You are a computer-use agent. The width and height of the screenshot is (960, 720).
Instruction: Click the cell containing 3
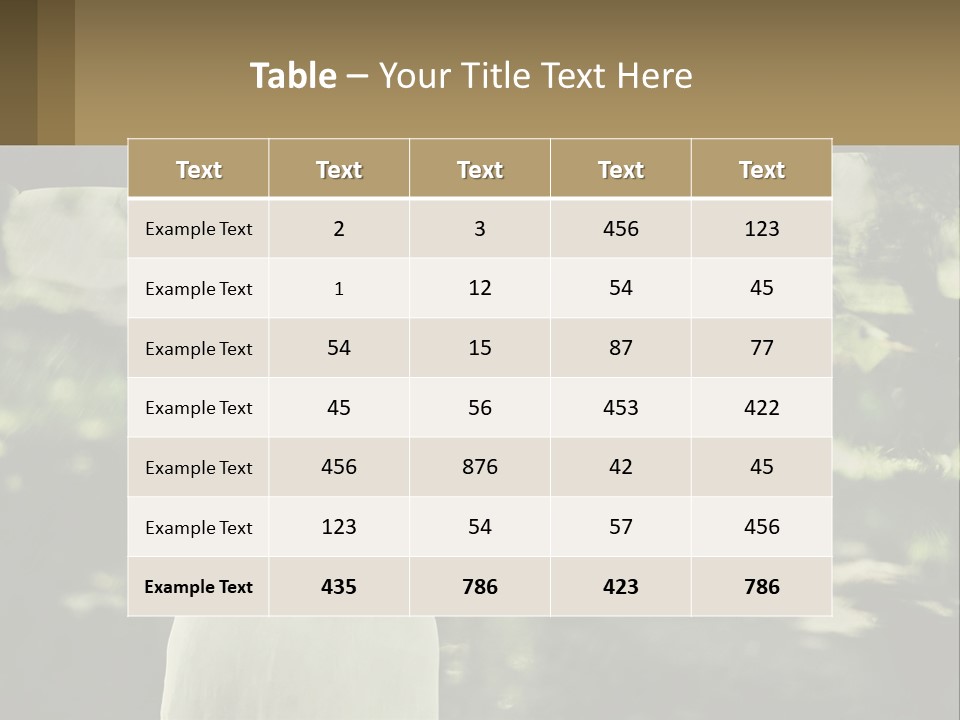click(x=480, y=228)
